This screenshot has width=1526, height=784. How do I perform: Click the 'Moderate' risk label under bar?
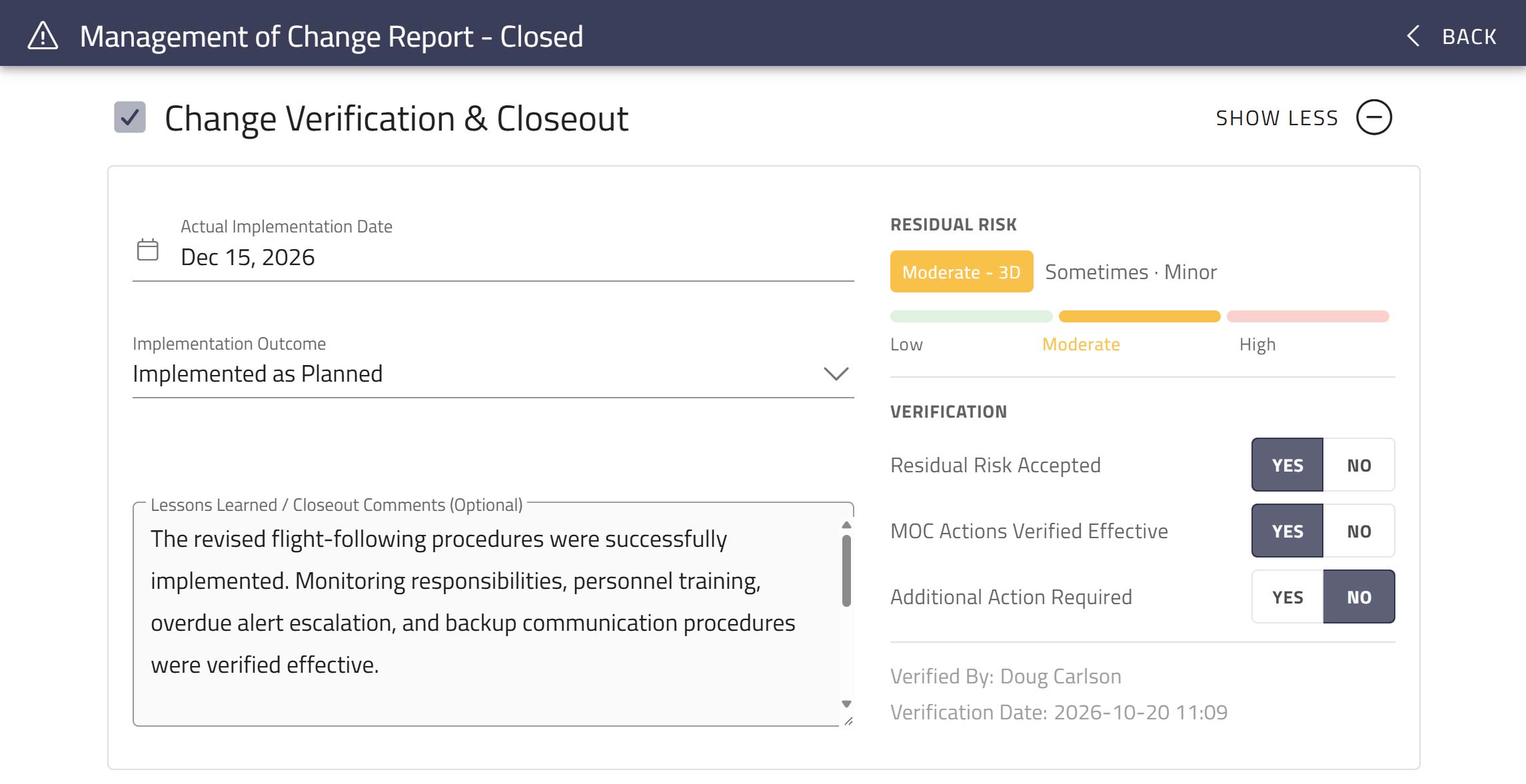click(x=1081, y=344)
